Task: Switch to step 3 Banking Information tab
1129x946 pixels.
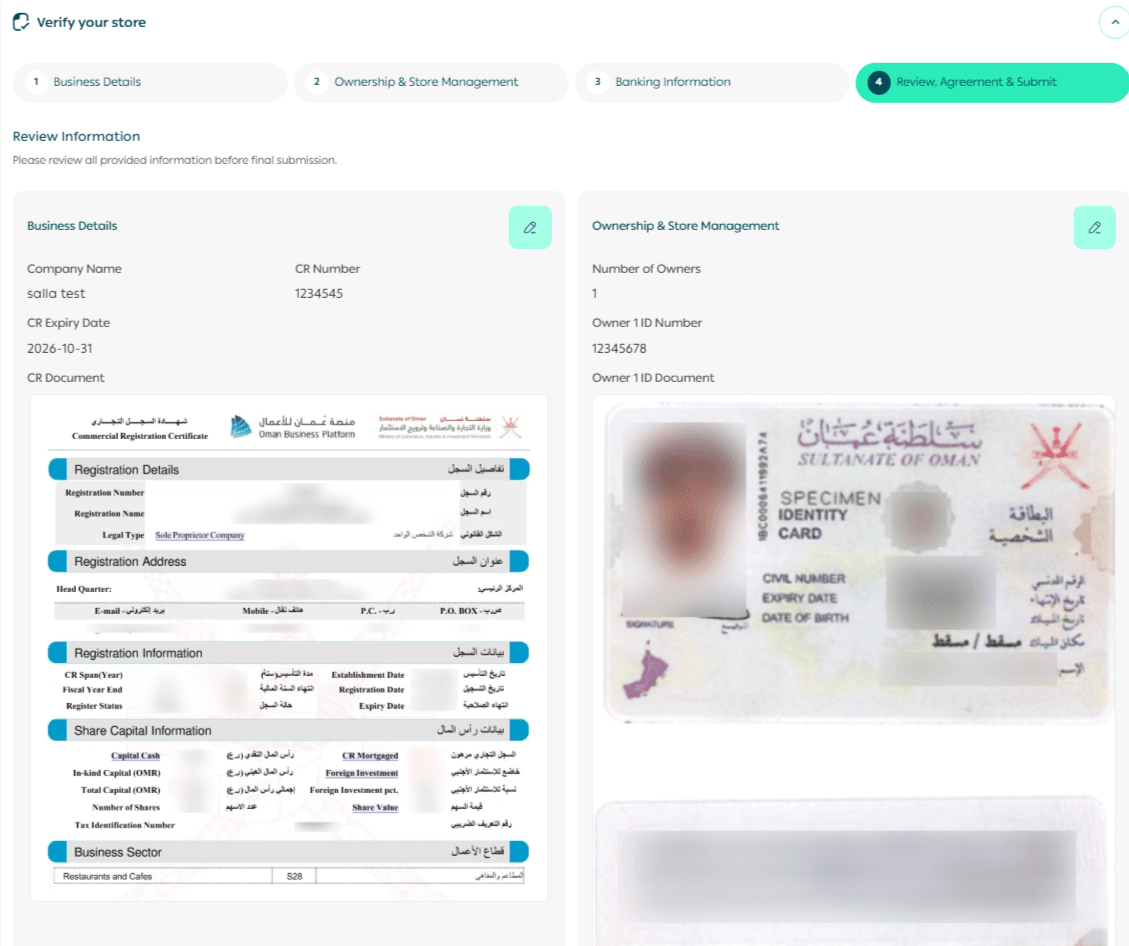Action: click(x=711, y=82)
